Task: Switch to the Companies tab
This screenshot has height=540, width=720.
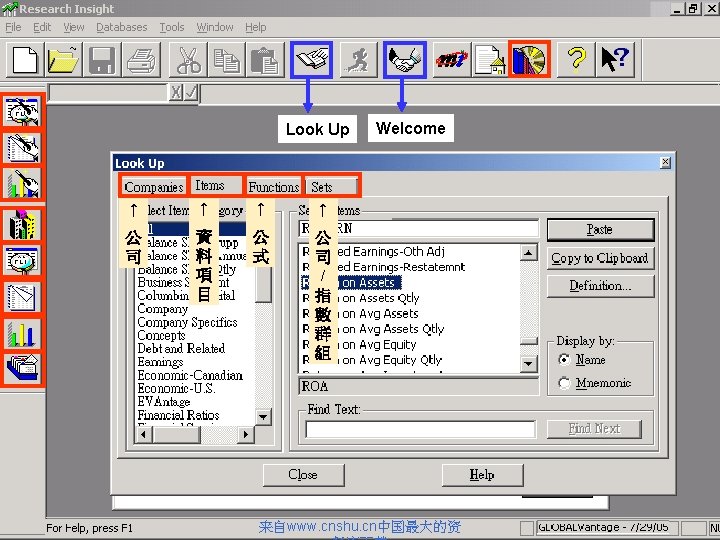Action: pos(153,187)
